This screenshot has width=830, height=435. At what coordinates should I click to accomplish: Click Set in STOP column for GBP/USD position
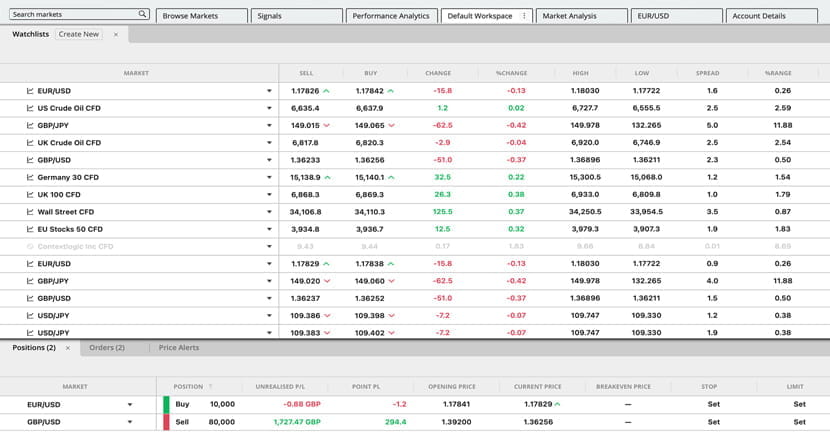[714, 422]
